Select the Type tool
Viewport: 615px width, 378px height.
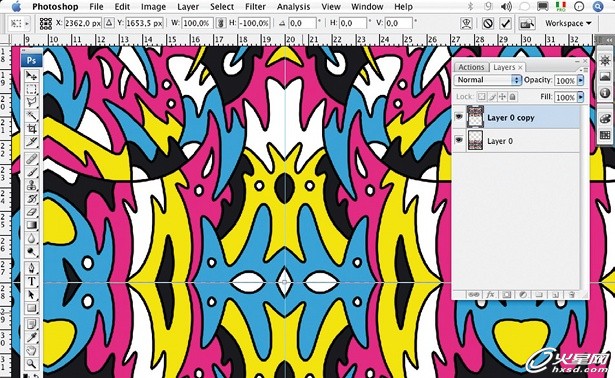click(x=31, y=282)
